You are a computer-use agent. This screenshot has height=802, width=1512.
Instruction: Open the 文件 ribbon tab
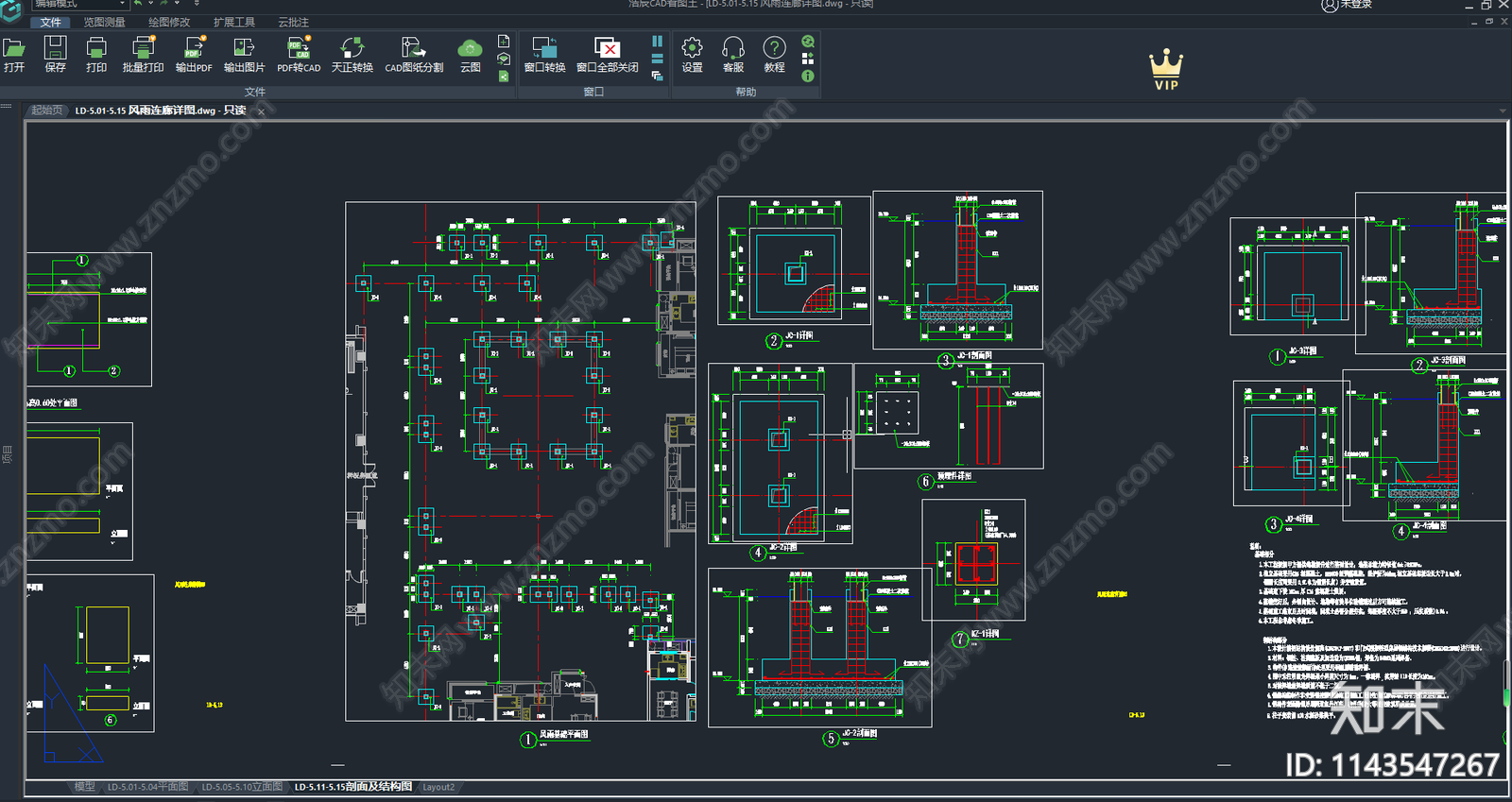pyautogui.click(x=51, y=22)
